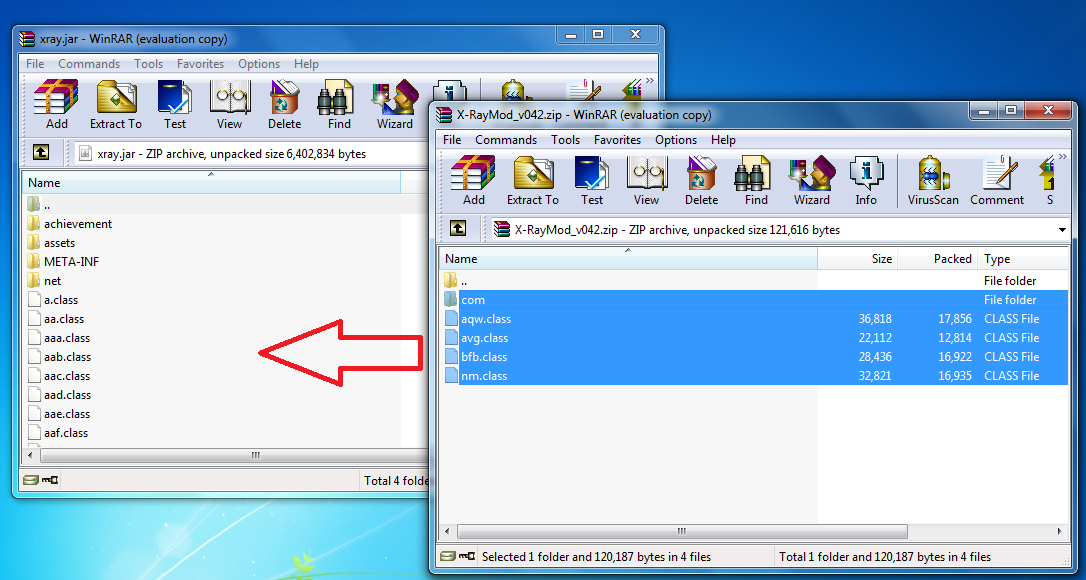This screenshot has width=1086, height=580.
Task: Select parent folder row in X-RayMod_v042.zip
Action: click(754, 281)
